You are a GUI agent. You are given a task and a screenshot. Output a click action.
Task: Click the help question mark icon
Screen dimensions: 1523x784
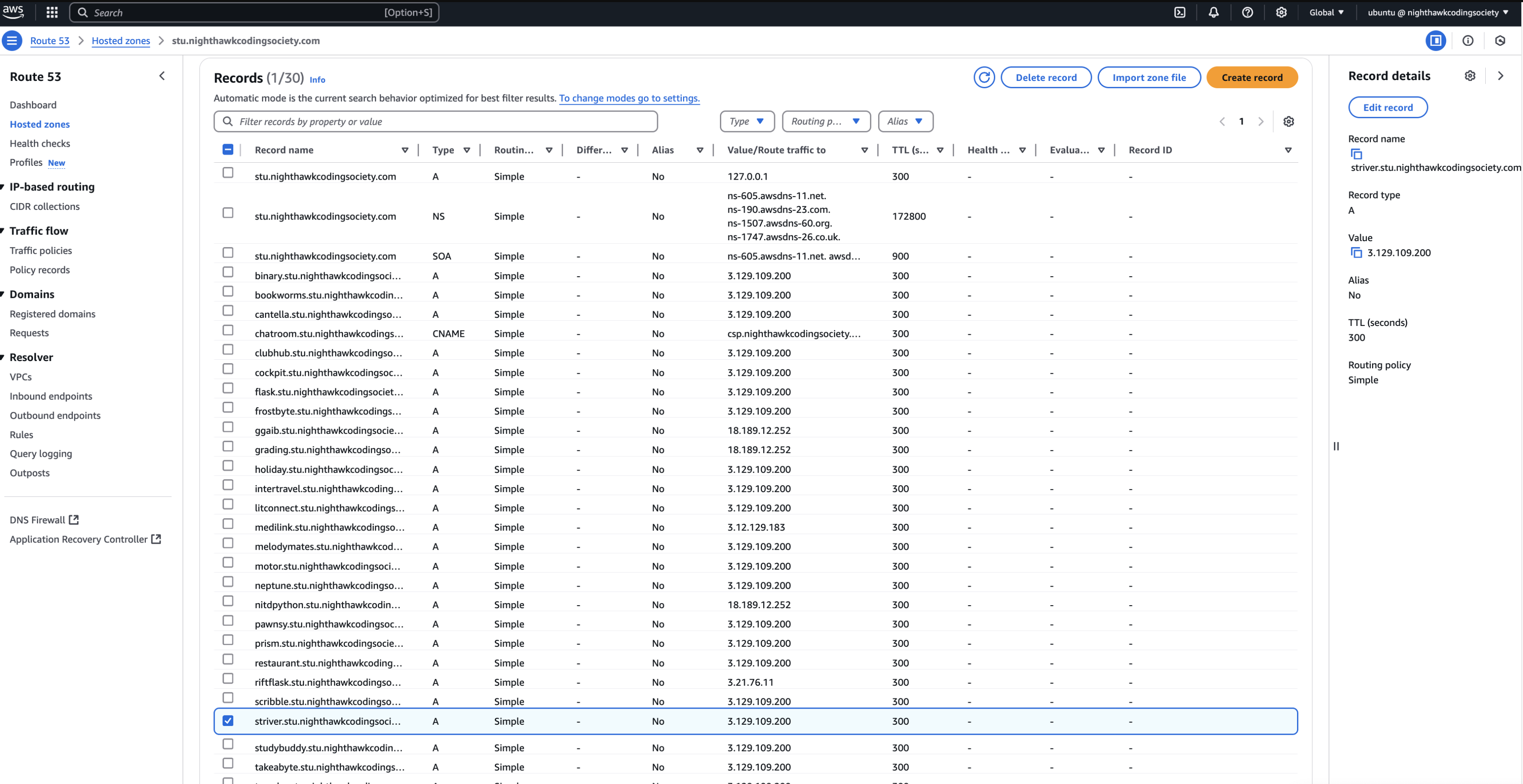[x=1247, y=12]
